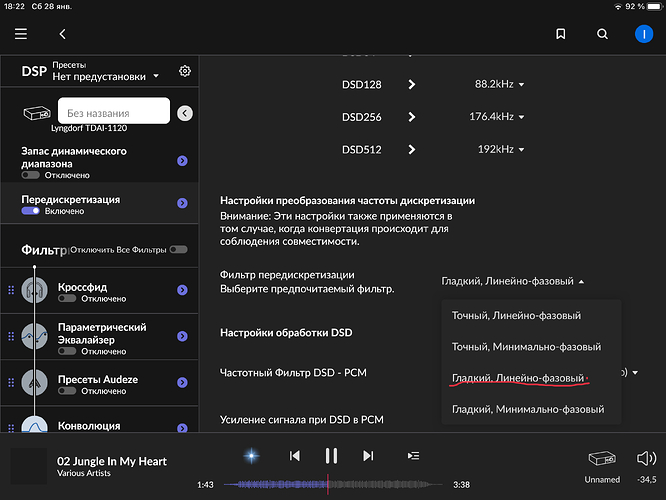Image resolution: width=666 pixels, height=500 pixels.
Task: Open the hamburger navigation menu
Action: point(21,34)
